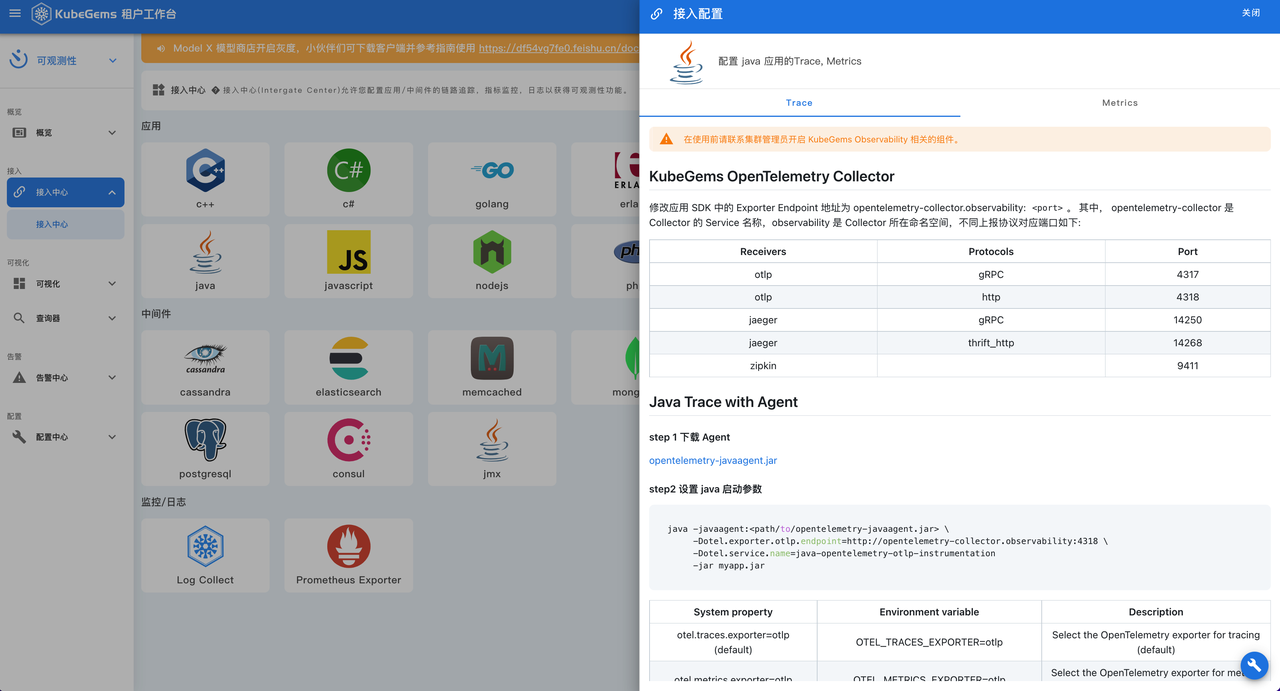The height and width of the screenshot is (691, 1280).
Task: Click the 4318 port cell
Action: [1188, 297]
